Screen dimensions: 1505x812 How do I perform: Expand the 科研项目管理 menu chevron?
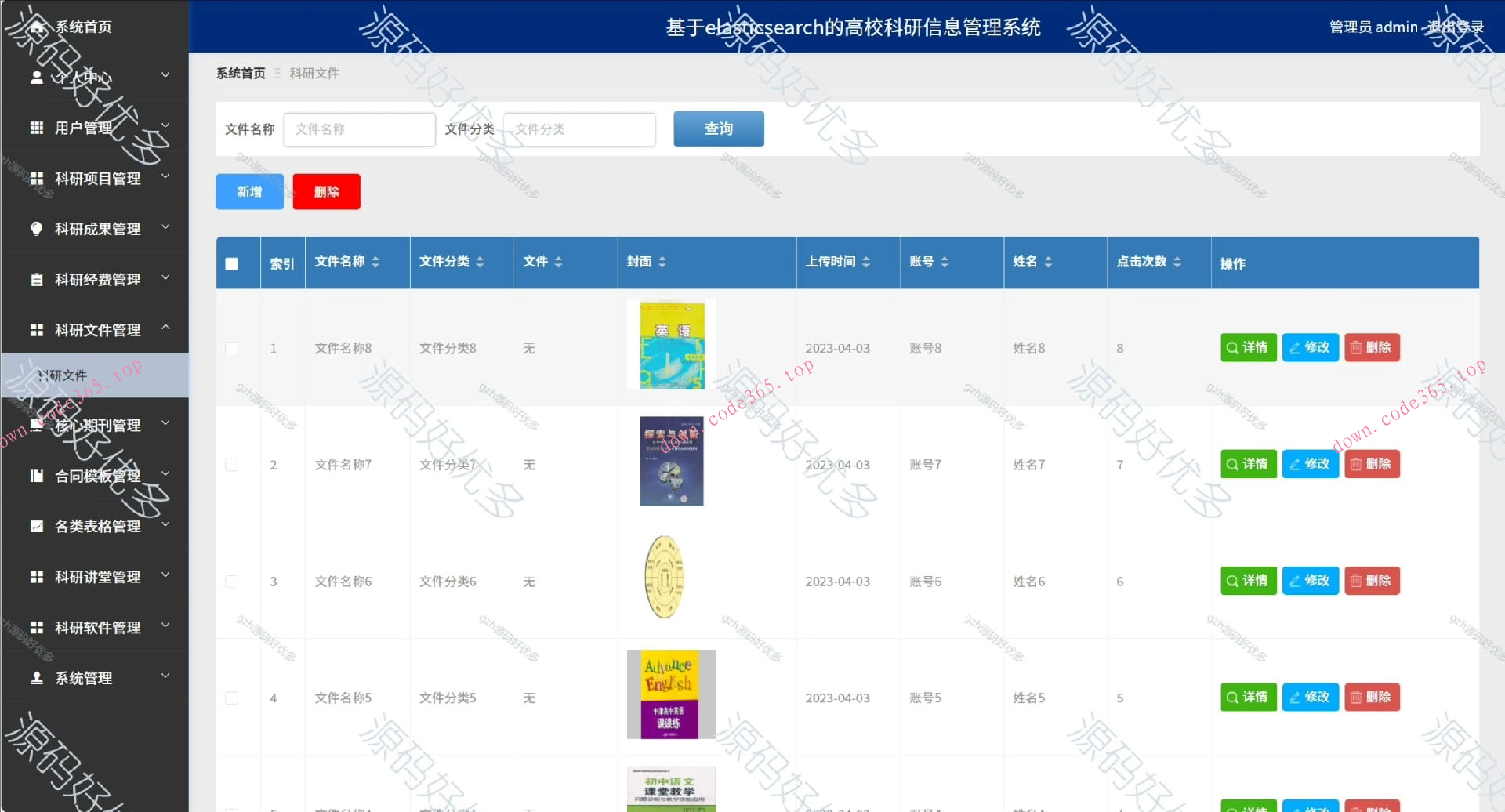coord(165,177)
